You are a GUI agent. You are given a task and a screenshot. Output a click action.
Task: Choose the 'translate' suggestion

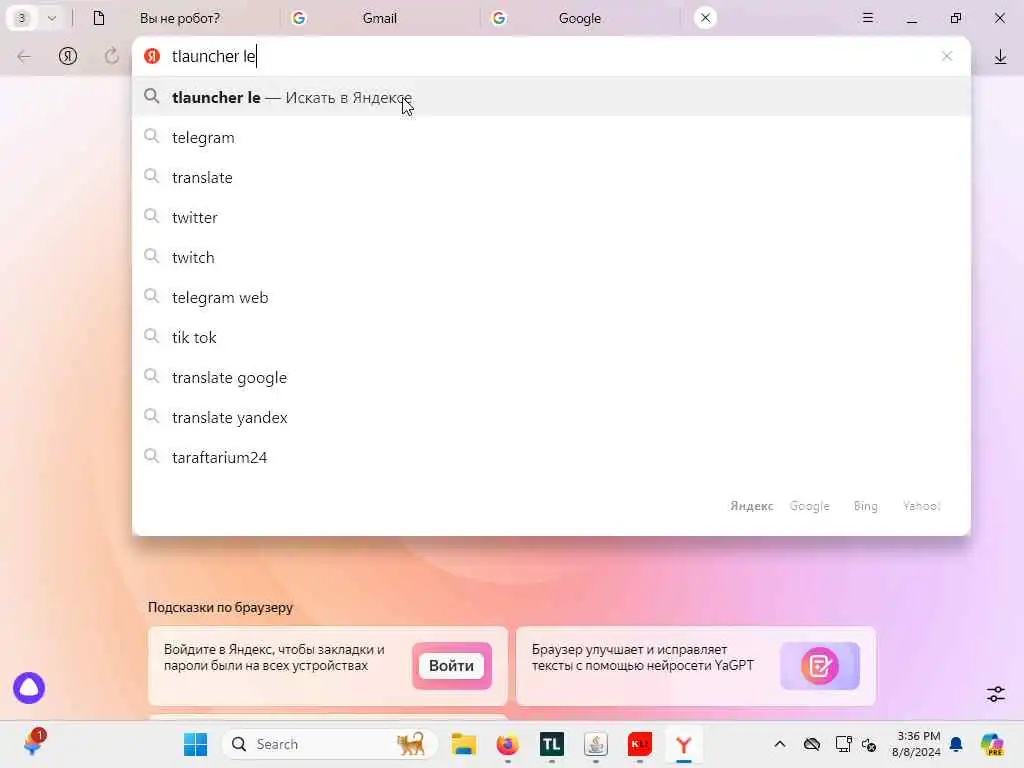(551, 177)
